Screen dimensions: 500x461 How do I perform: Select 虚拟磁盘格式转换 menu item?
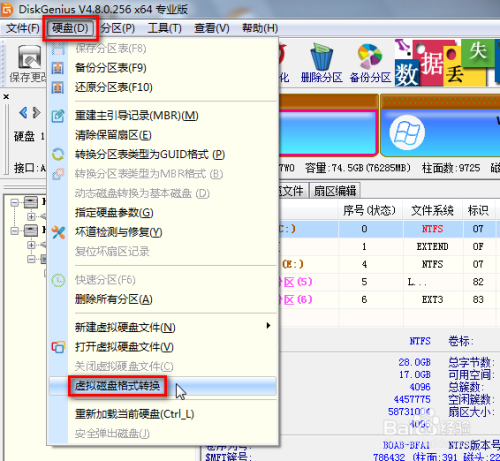(x=163, y=386)
